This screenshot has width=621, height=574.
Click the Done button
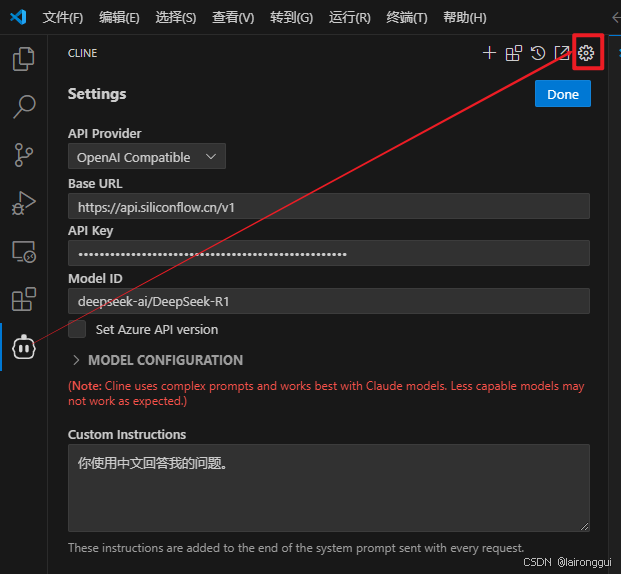click(563, 94)
